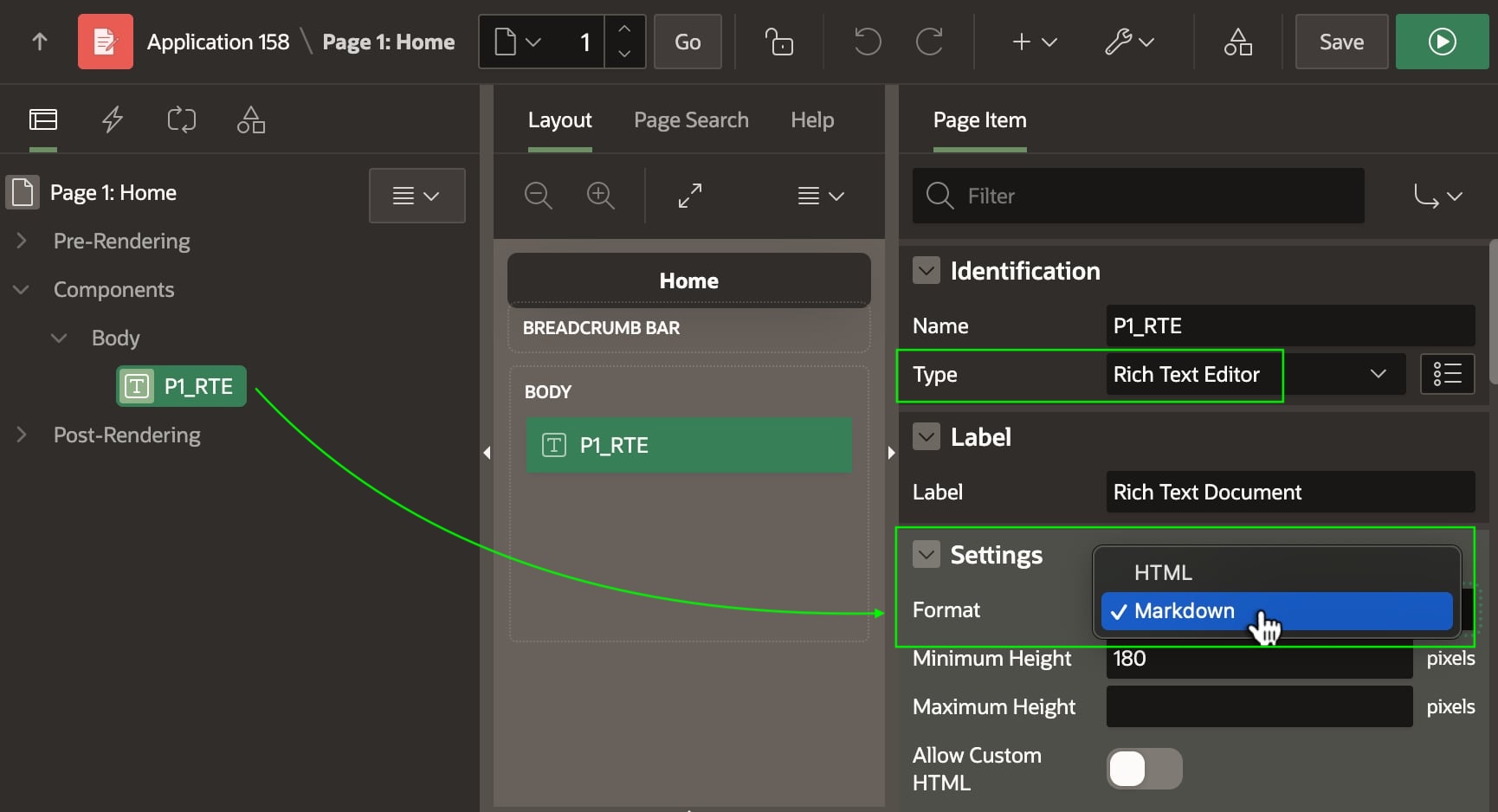
Task: Open the Help tab
Action: pyautogui.click(x=811, y=119)
